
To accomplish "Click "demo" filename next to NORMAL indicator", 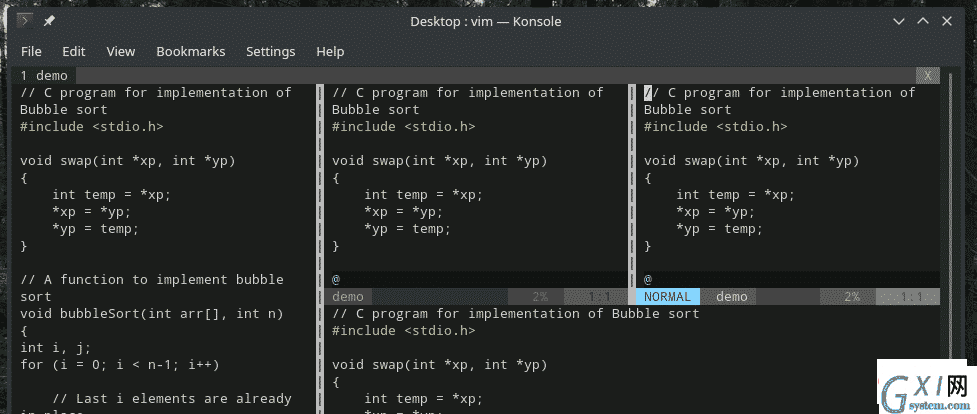I will [x=732, y=297].
